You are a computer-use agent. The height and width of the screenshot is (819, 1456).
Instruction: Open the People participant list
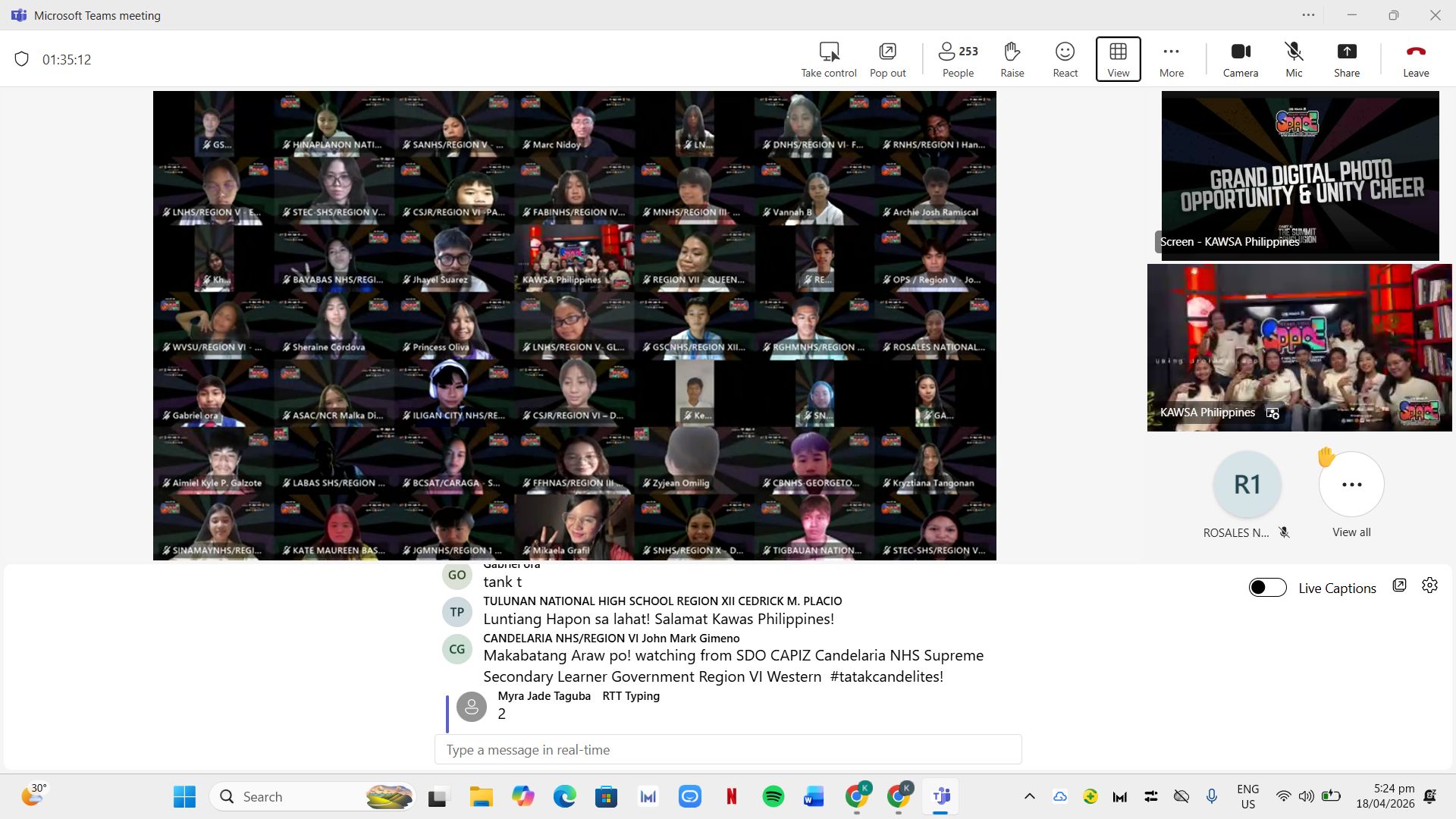959,59
